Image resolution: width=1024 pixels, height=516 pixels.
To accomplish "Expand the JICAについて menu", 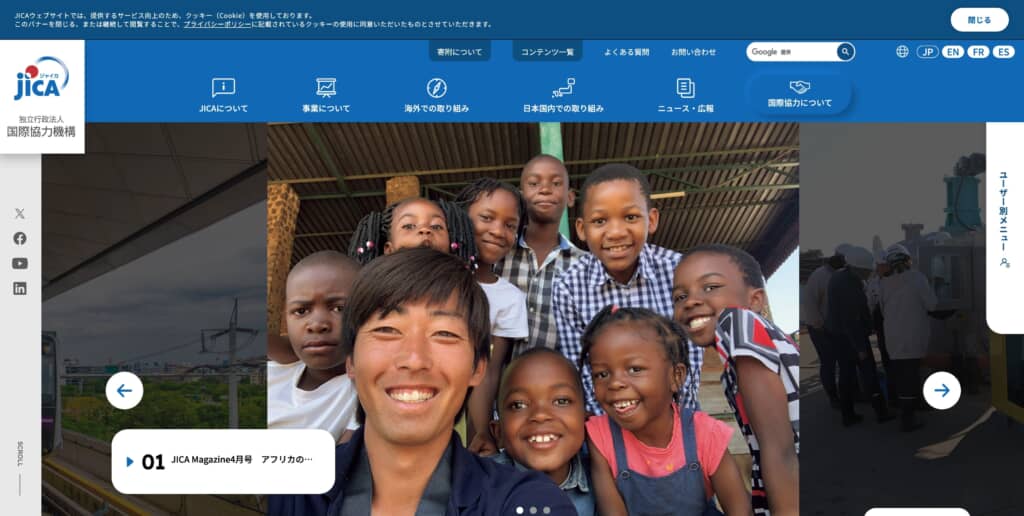I will pos(223,95).
